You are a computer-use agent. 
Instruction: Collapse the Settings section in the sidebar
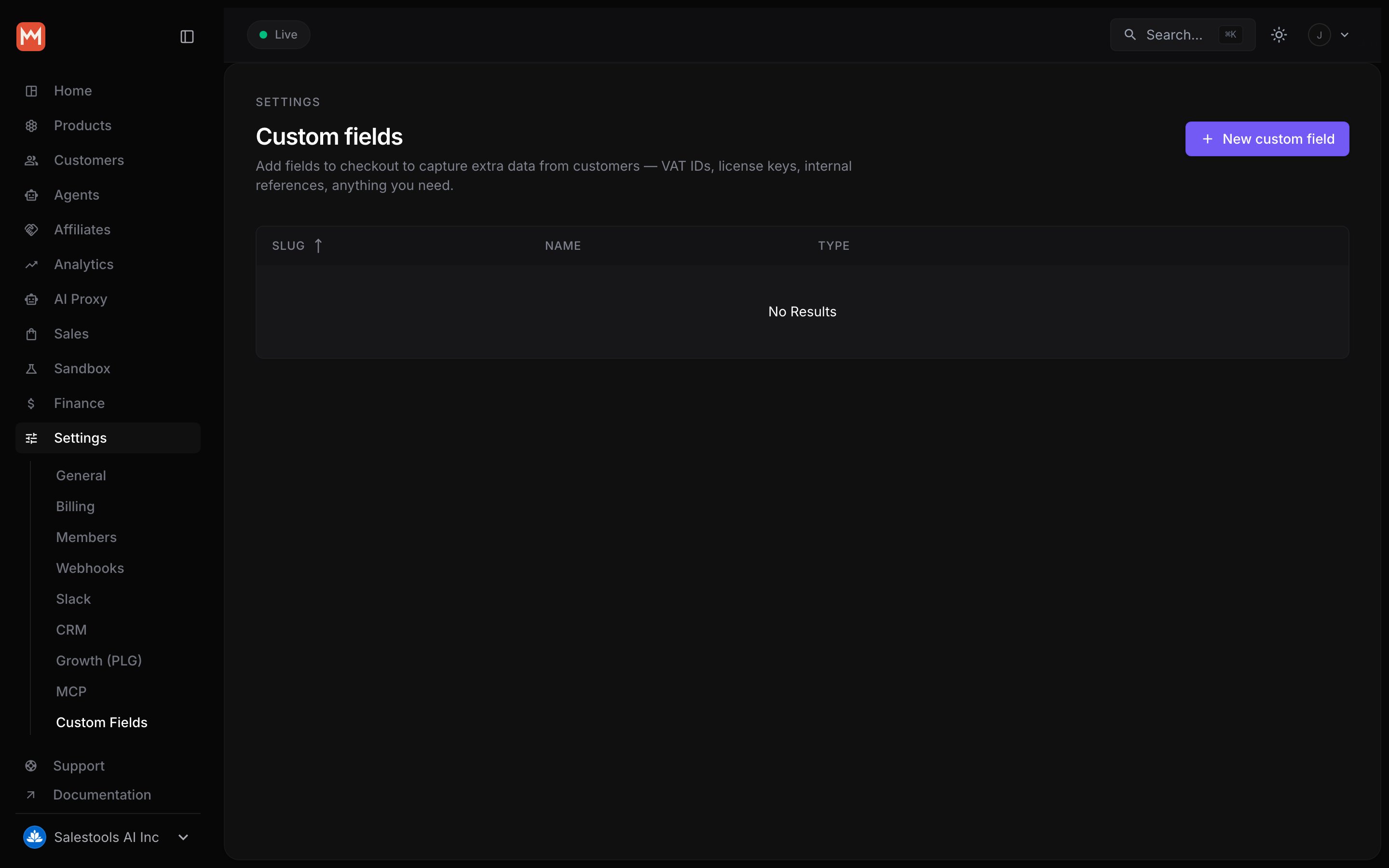pyautogui.click(x=108, y=438)
